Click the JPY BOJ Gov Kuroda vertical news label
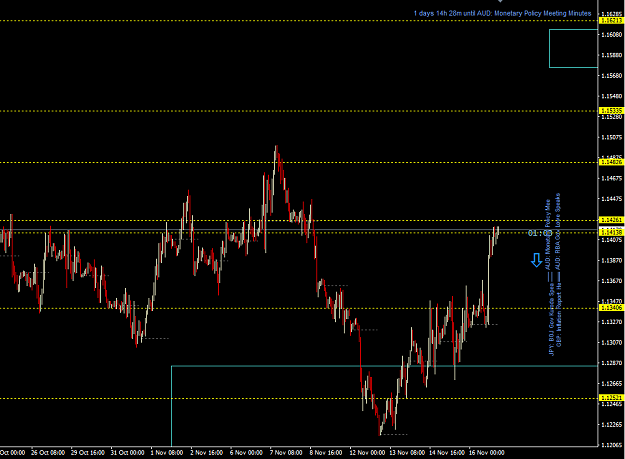Viewport: 625px width, 459px height. 552,320
